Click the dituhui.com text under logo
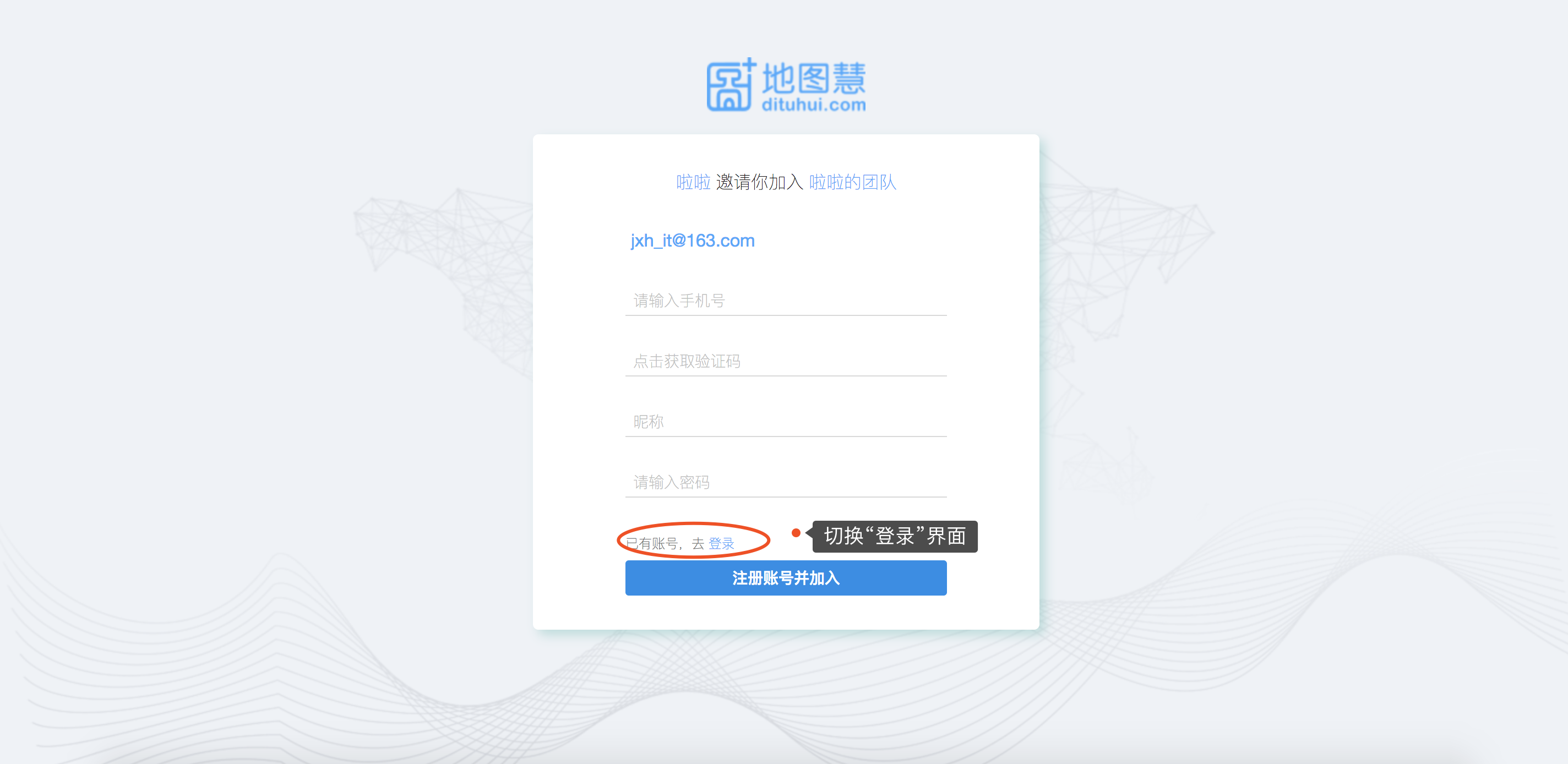The height and width of the screenshot is (764, 1568). tap(814, 105)
